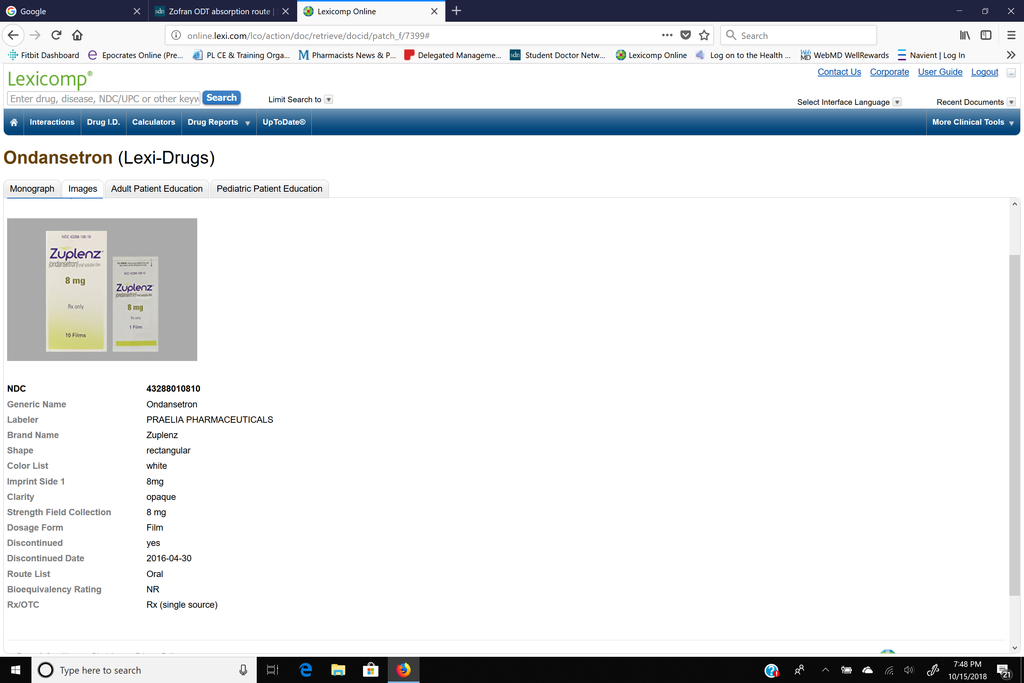Bookmark this page with the star icon
The height and width of the screenshot is (683, 1024).
704,35
